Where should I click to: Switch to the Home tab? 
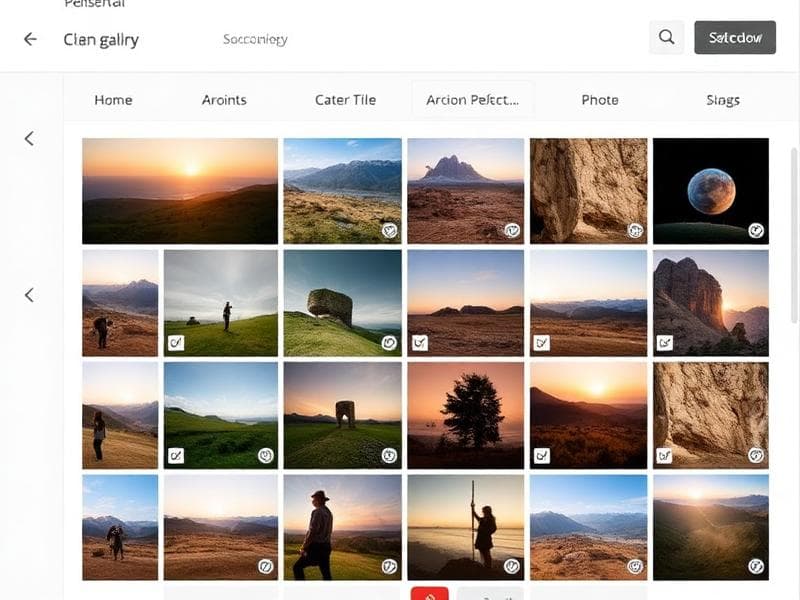[113, 100]
